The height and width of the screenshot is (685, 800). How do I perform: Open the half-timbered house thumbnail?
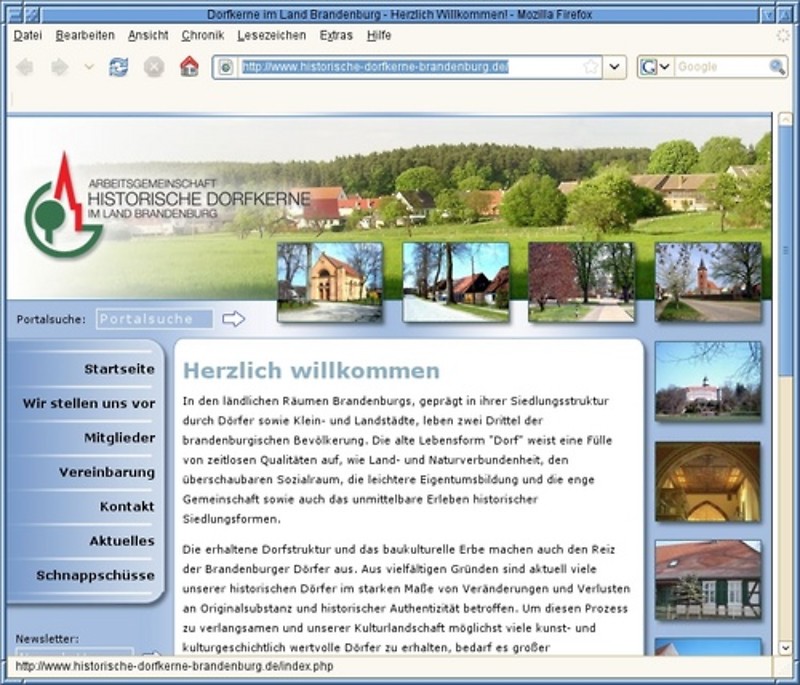point(708,580)
